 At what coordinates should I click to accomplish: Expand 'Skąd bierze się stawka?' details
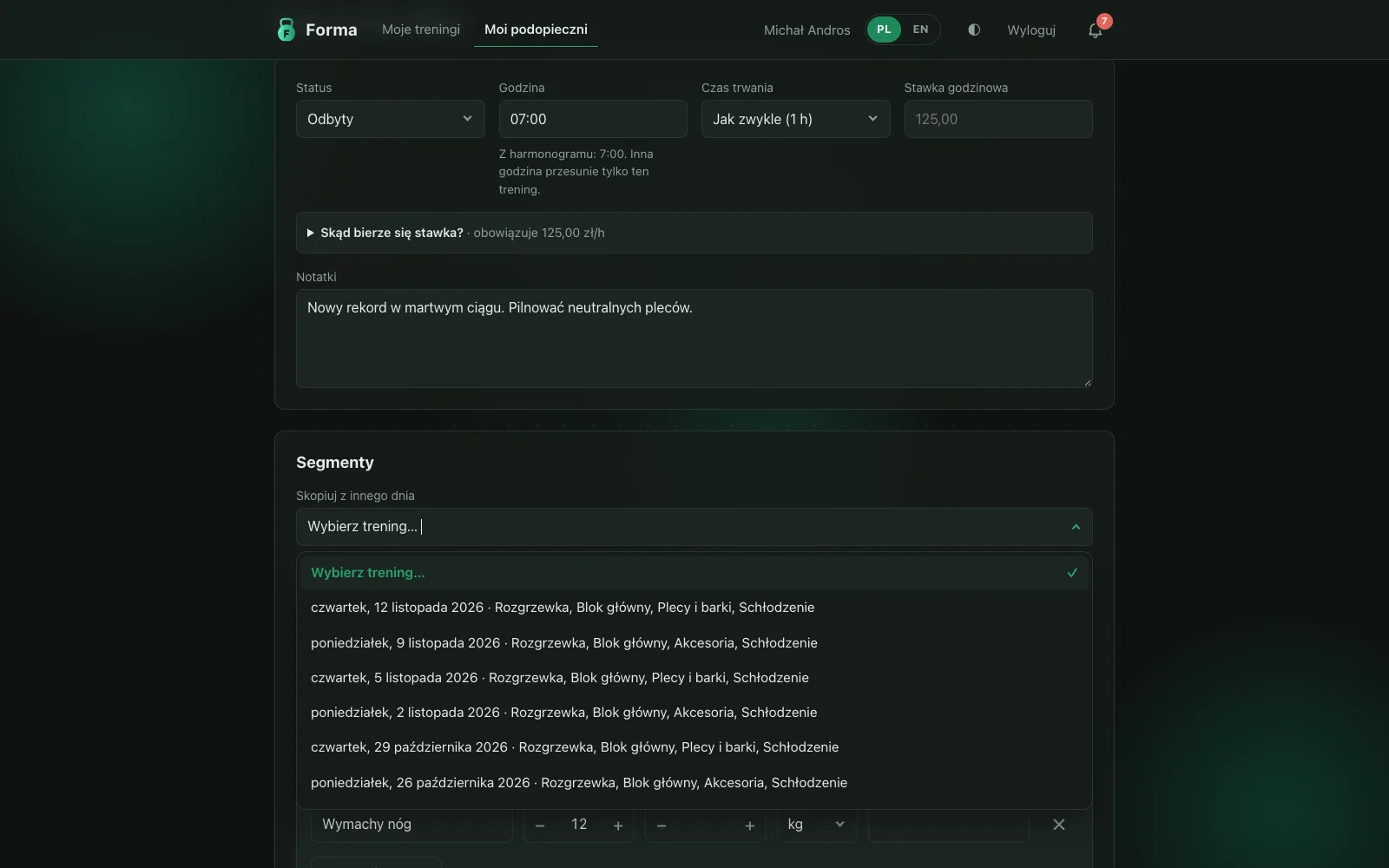tap(694, 233)
